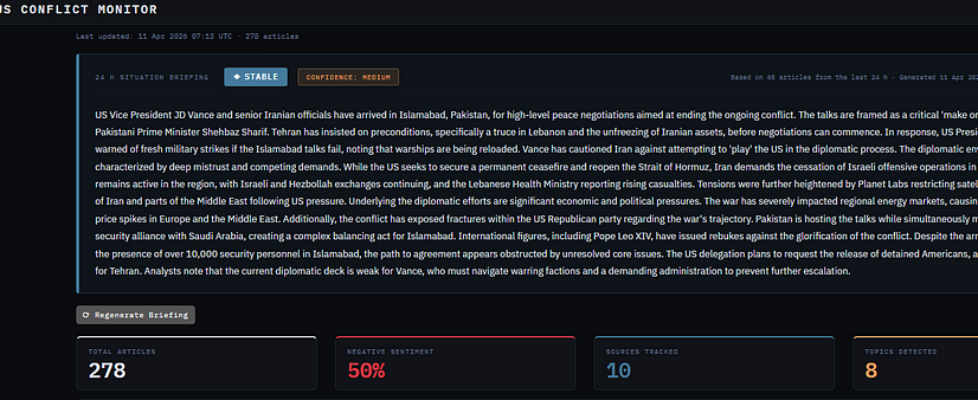This screenshot has height=400, width=978.
Task: Click the STABLE status badge
Action: (256, 77)
